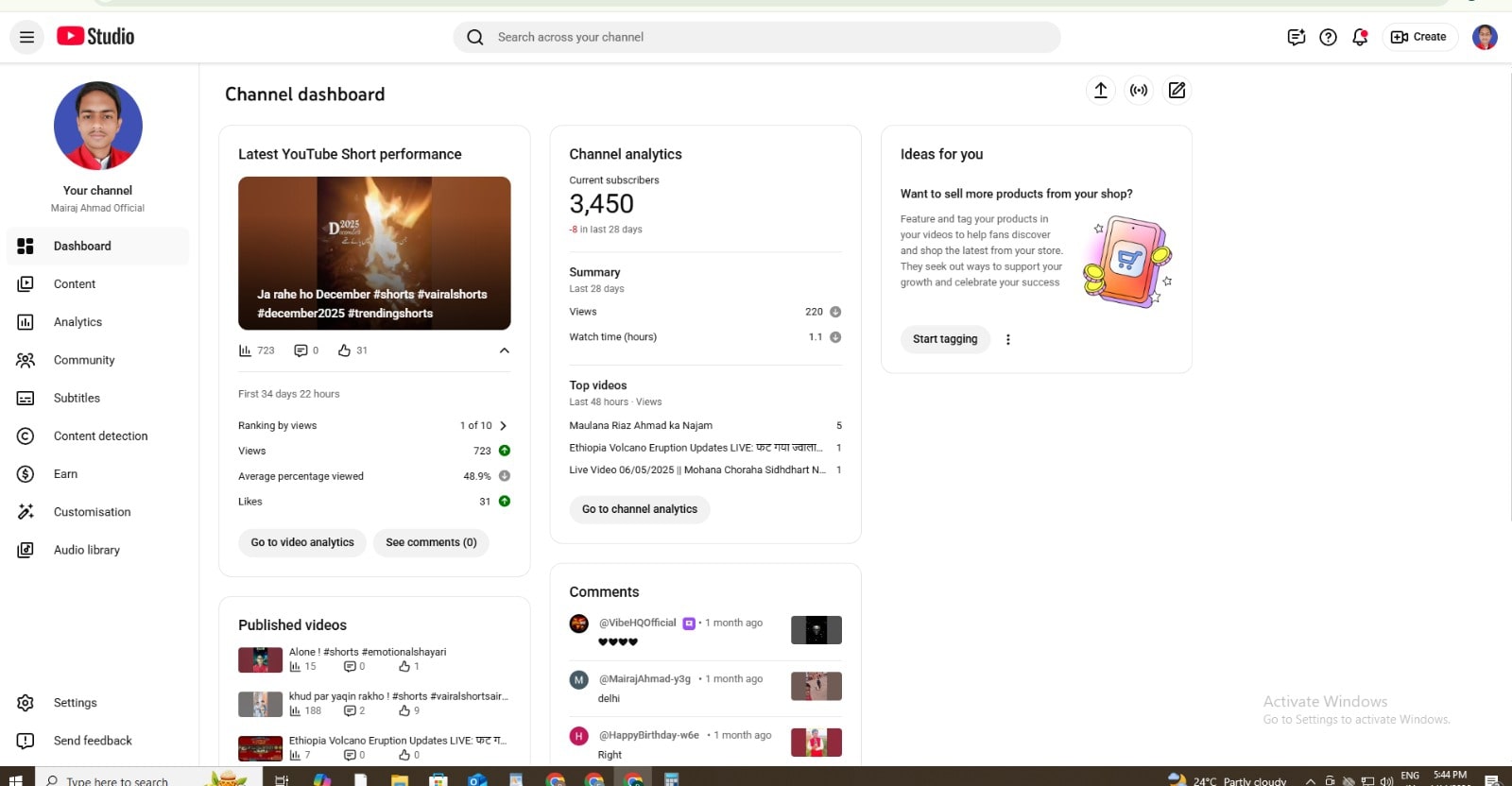The height and width of the screenshot is (786, 1512).
Task: Click the Go to video analytics button
Action: pyautogui.click(x=302, y=542)
